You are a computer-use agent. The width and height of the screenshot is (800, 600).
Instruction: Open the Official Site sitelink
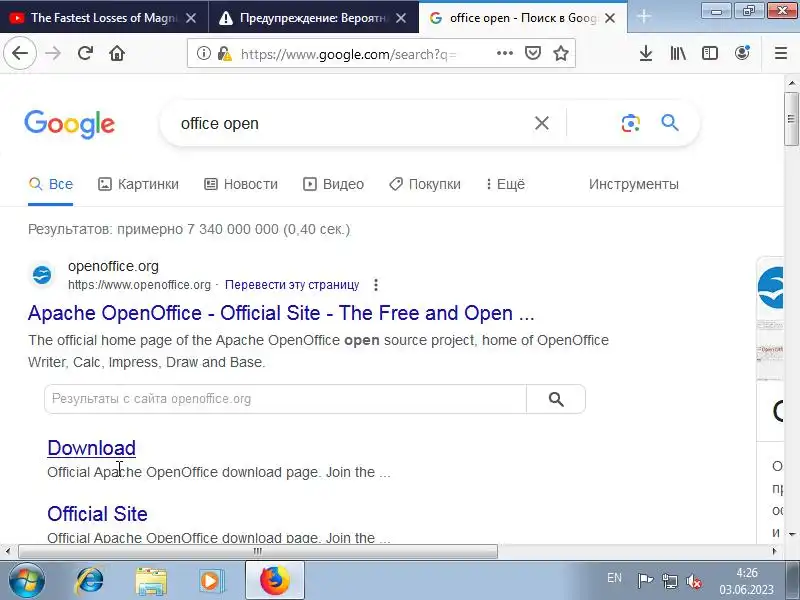coord(97,514)
